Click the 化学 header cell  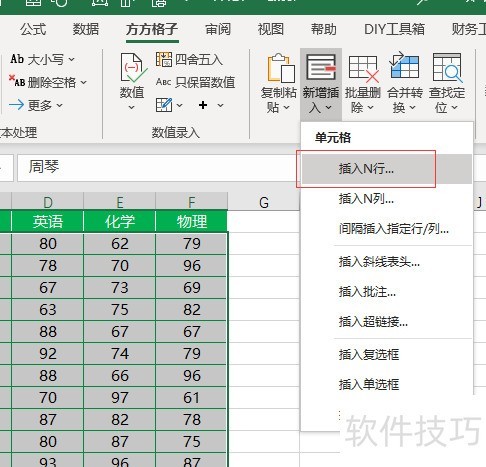click(120, 221)
